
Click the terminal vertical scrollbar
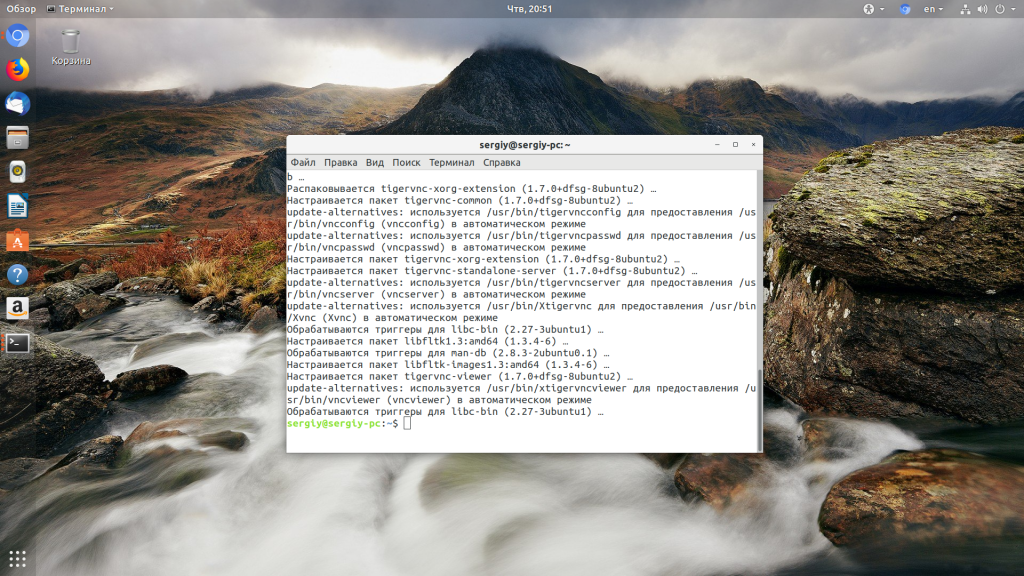(759, 300)
